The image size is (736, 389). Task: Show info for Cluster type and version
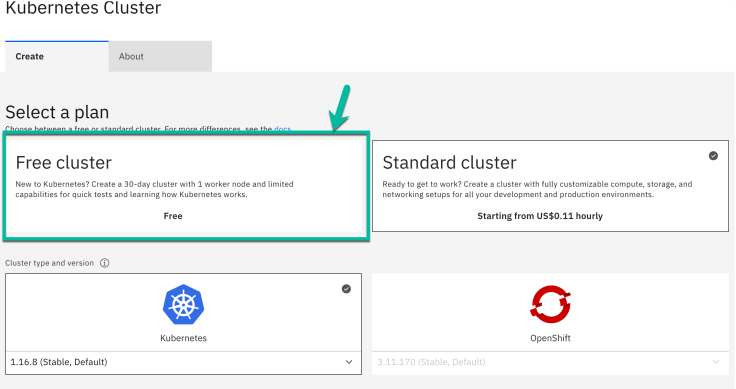(x=105, y=263)
